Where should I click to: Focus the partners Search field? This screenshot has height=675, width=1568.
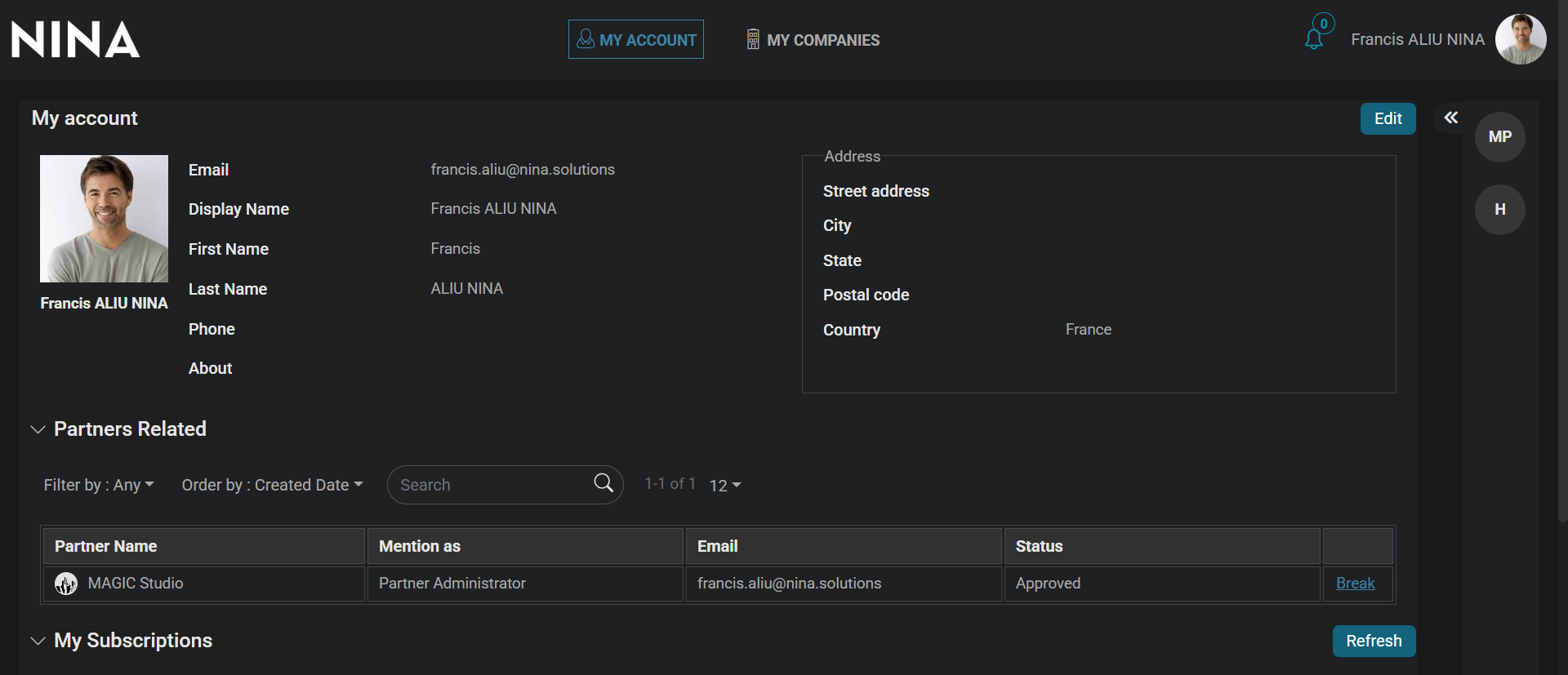click(490, 485)
